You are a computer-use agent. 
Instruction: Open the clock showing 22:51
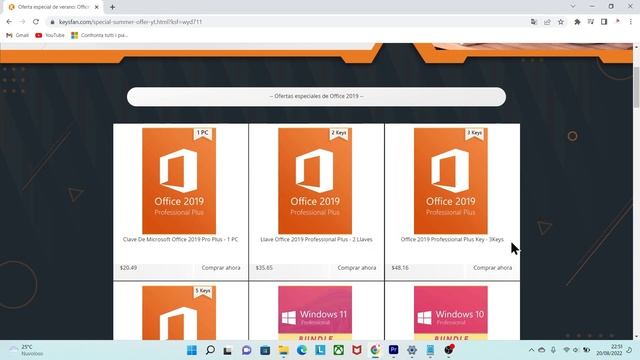pyautogui.click(x=610, y=350)
